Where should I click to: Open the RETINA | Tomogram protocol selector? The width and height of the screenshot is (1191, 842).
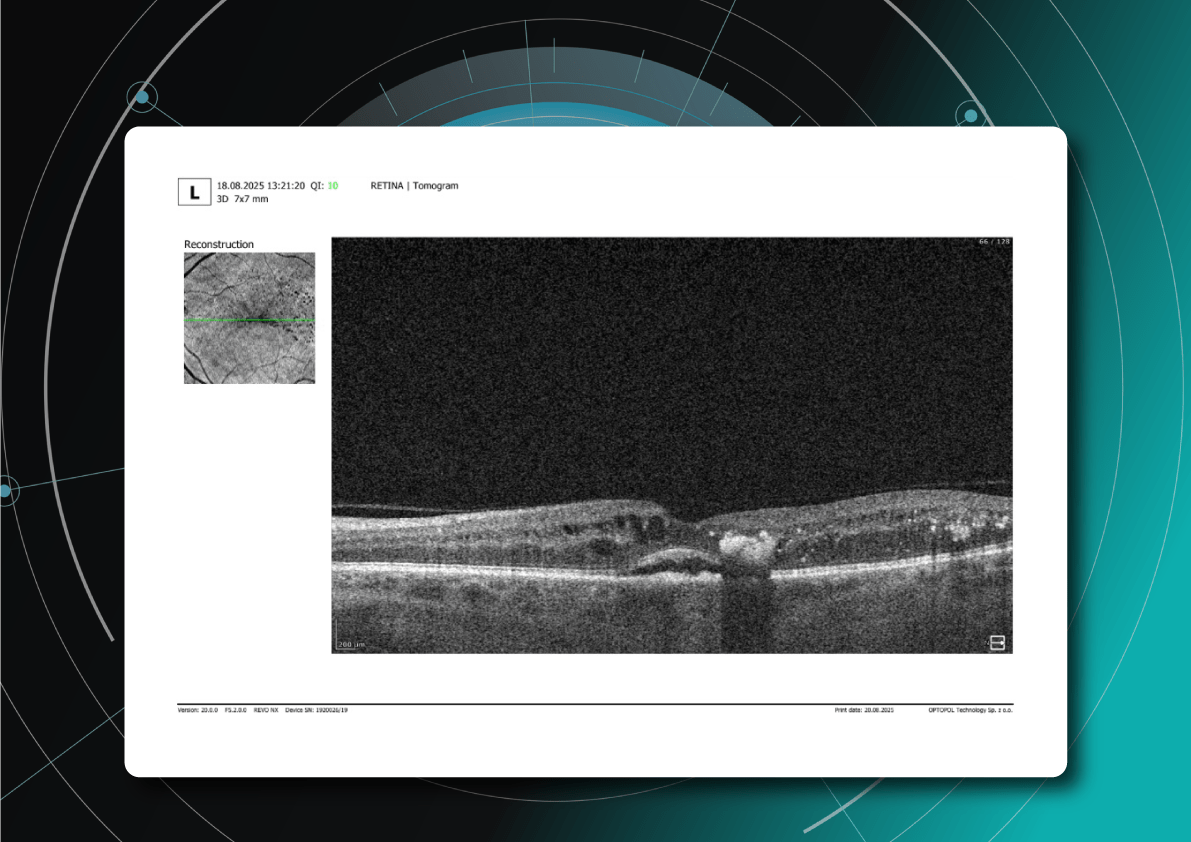pyautogui.click(x=415, y=185)
